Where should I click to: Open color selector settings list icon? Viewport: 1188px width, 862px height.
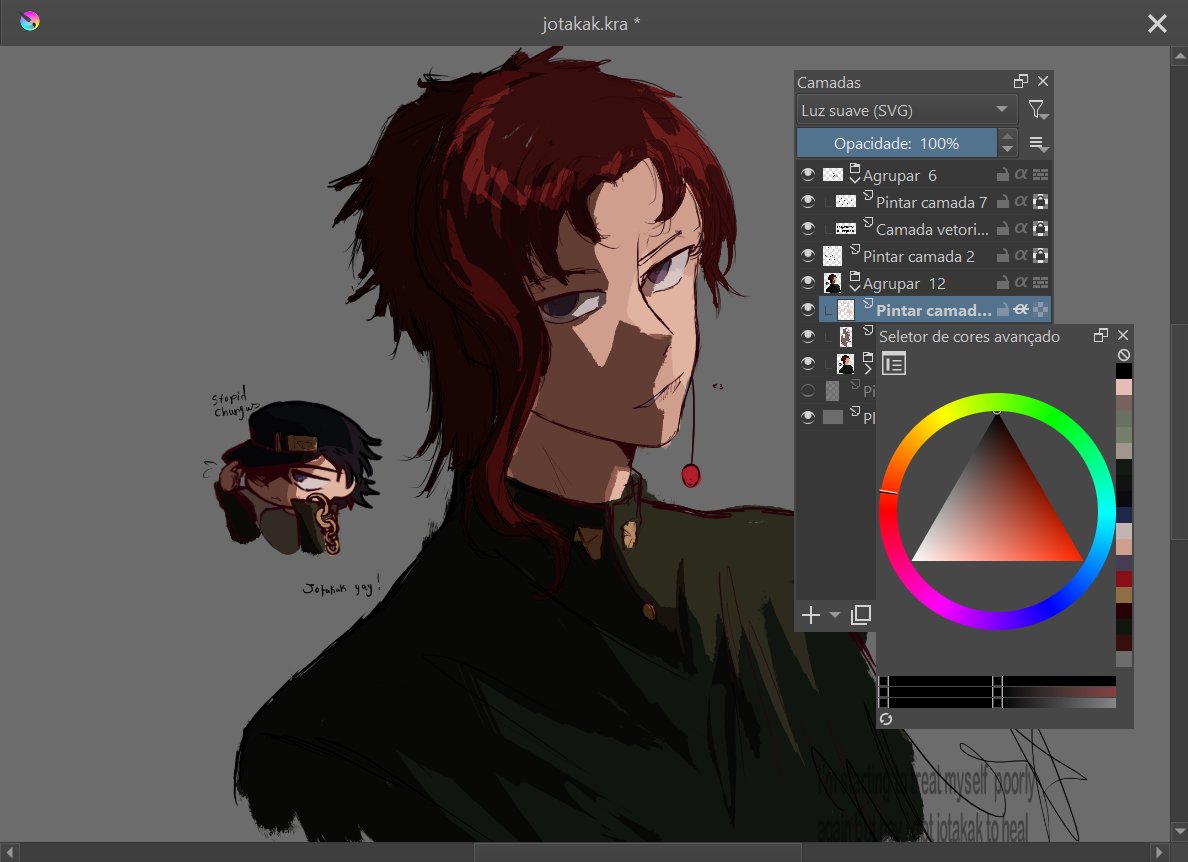click(x=894, y=364)
